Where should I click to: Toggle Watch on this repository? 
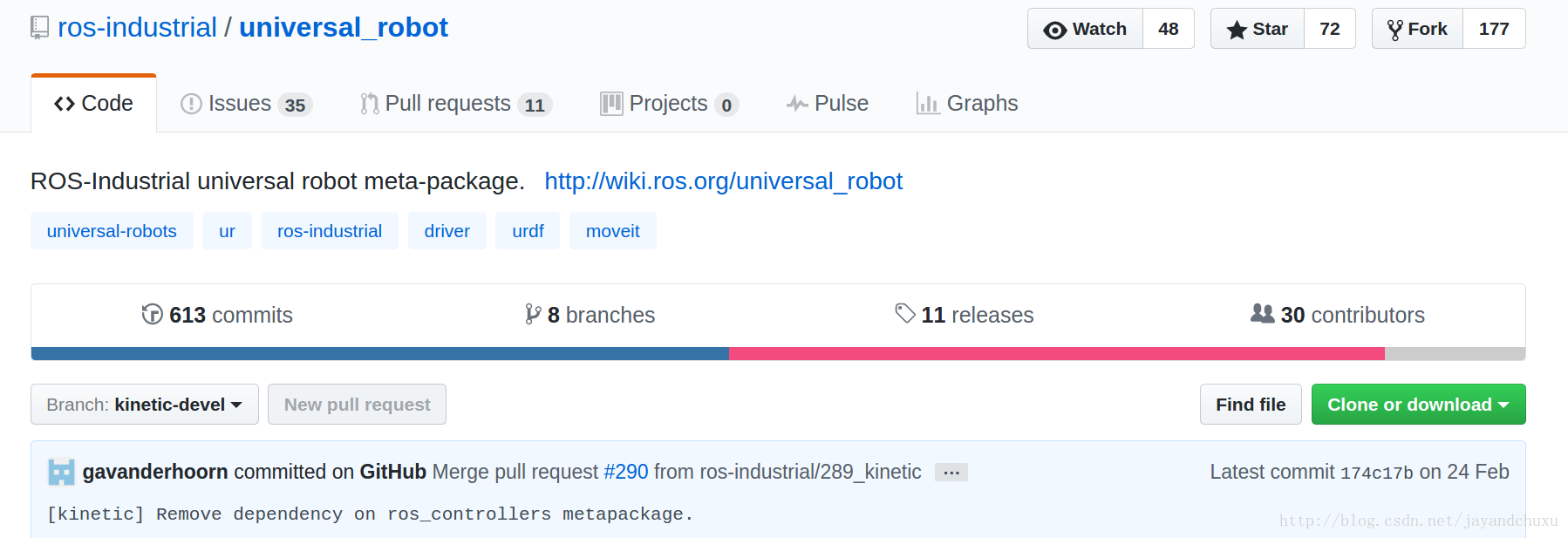(x=1085, y=29)
